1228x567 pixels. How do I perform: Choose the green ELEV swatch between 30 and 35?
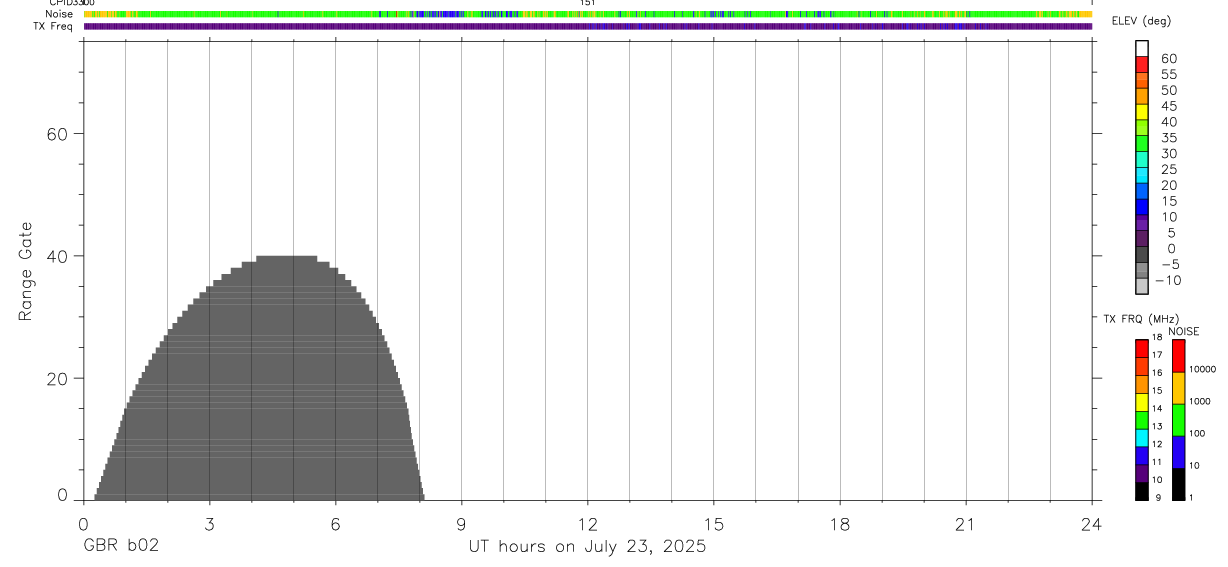[x=1142, y=143]
